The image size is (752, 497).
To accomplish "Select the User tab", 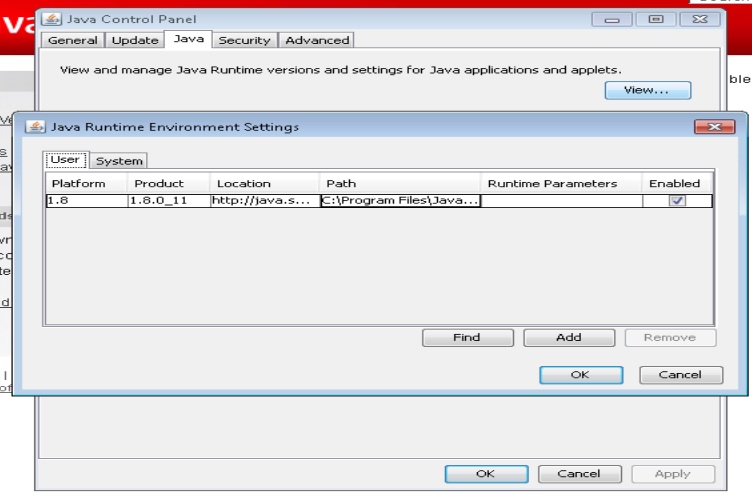I will click(66, 160).
